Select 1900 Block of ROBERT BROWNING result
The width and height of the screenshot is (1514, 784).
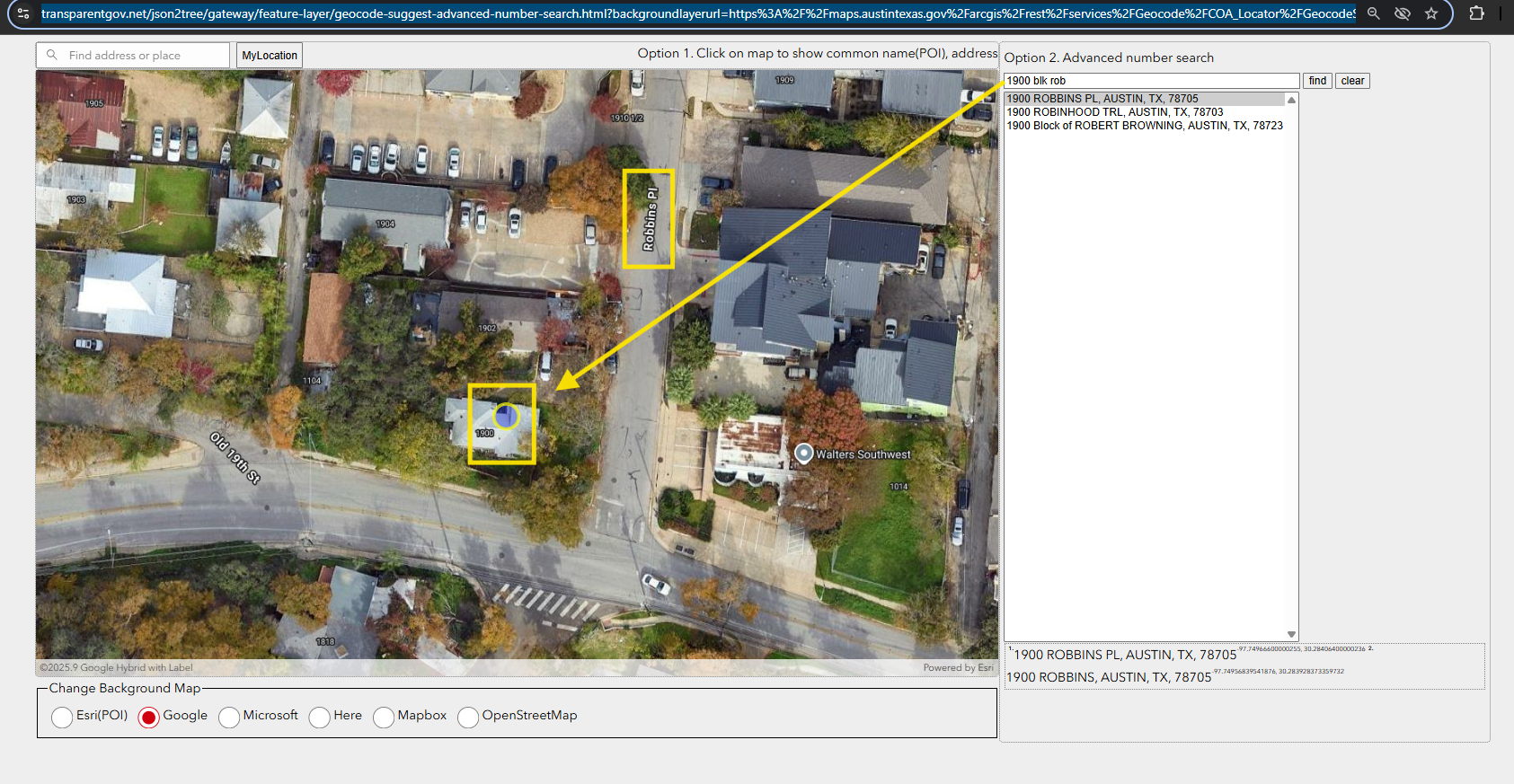[x=1144, y=126]
